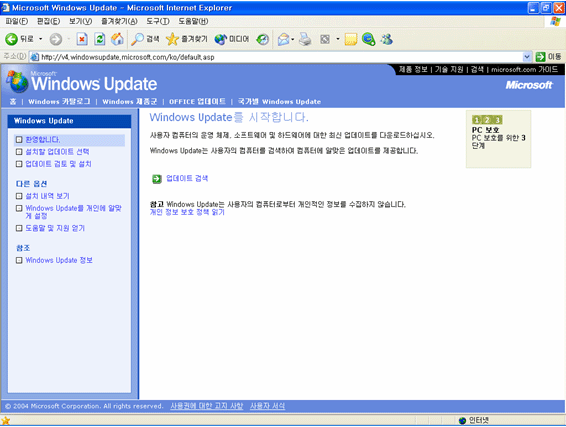Open Favorites (즐겨찾기) star toolbar button
Image resolution: width=566 pixels, height=427 pixels.
coord(186,39)
